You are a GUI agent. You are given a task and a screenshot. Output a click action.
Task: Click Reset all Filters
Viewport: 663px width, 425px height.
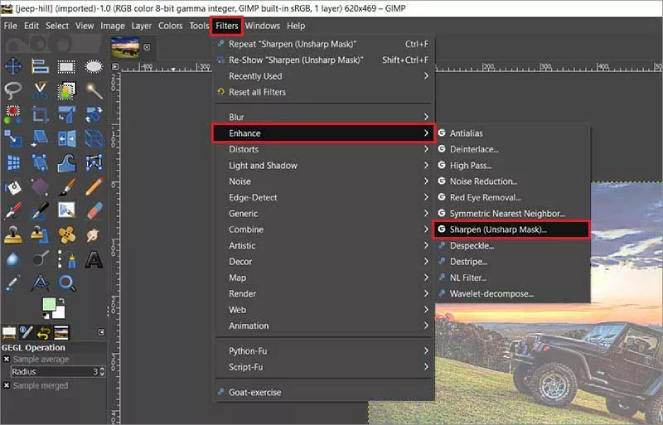[257, 92]
